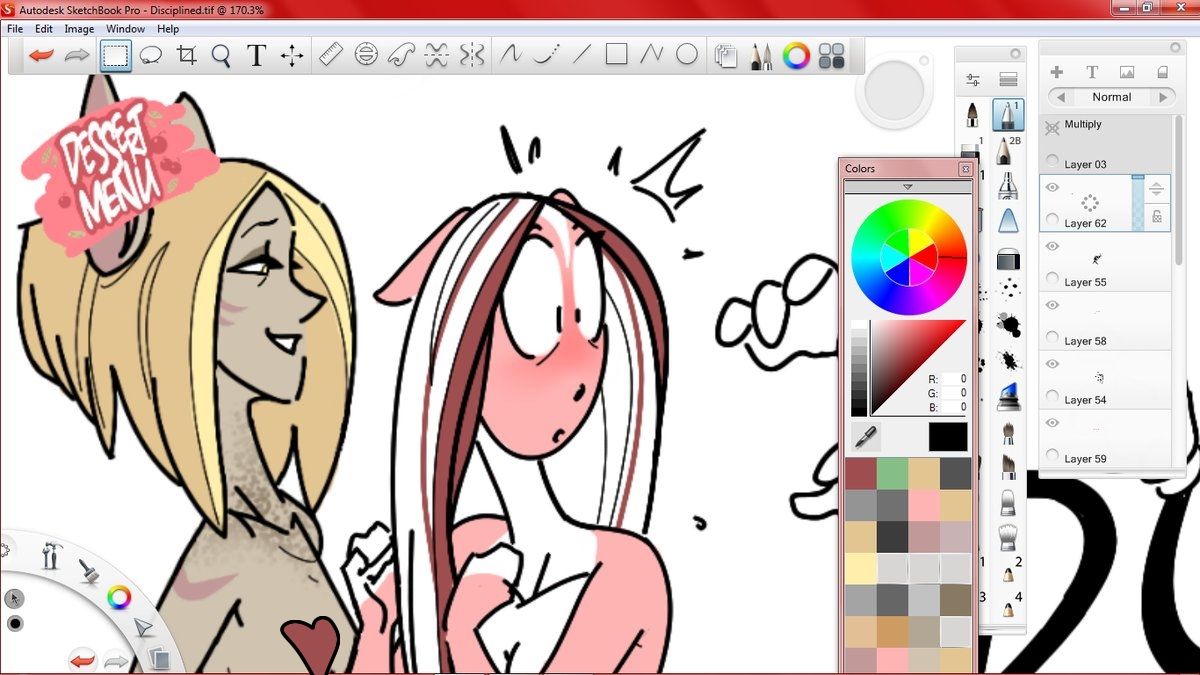Enable the French Curve tool
Viewport: 1200px width, 675px height.
[x=401, y=55]
